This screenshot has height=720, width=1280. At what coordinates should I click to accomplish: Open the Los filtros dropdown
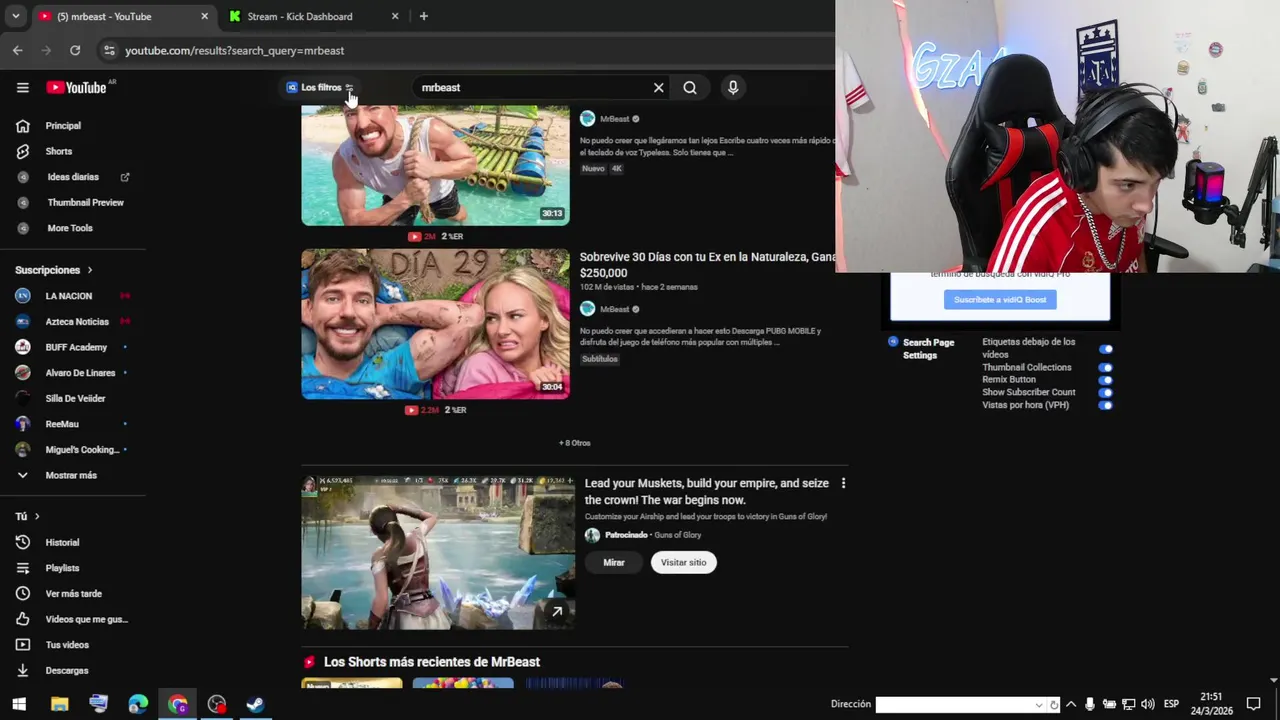(x=320, y=88)
